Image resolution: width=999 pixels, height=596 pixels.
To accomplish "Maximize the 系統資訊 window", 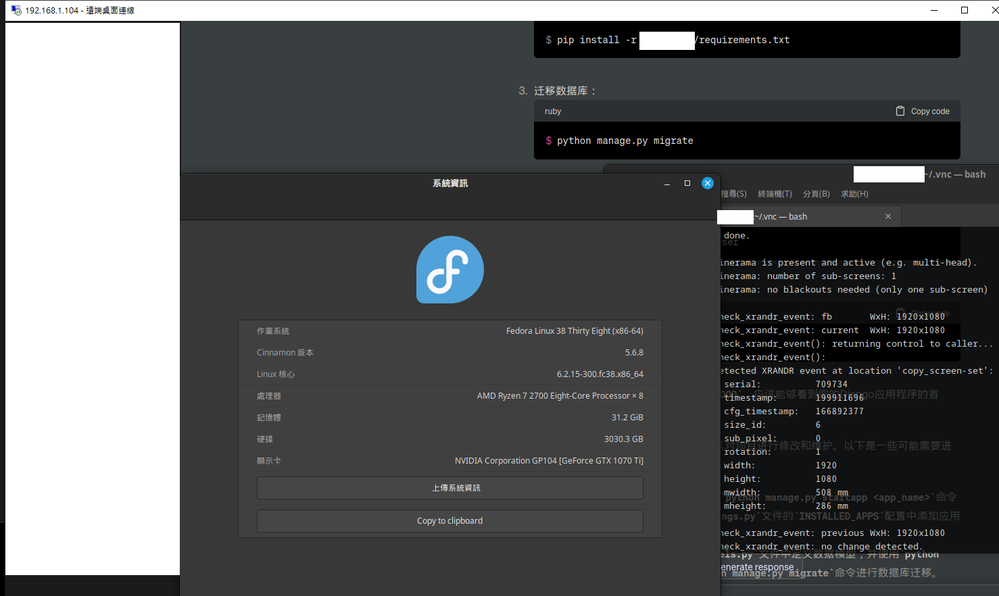I will click(x=687, y=183).
